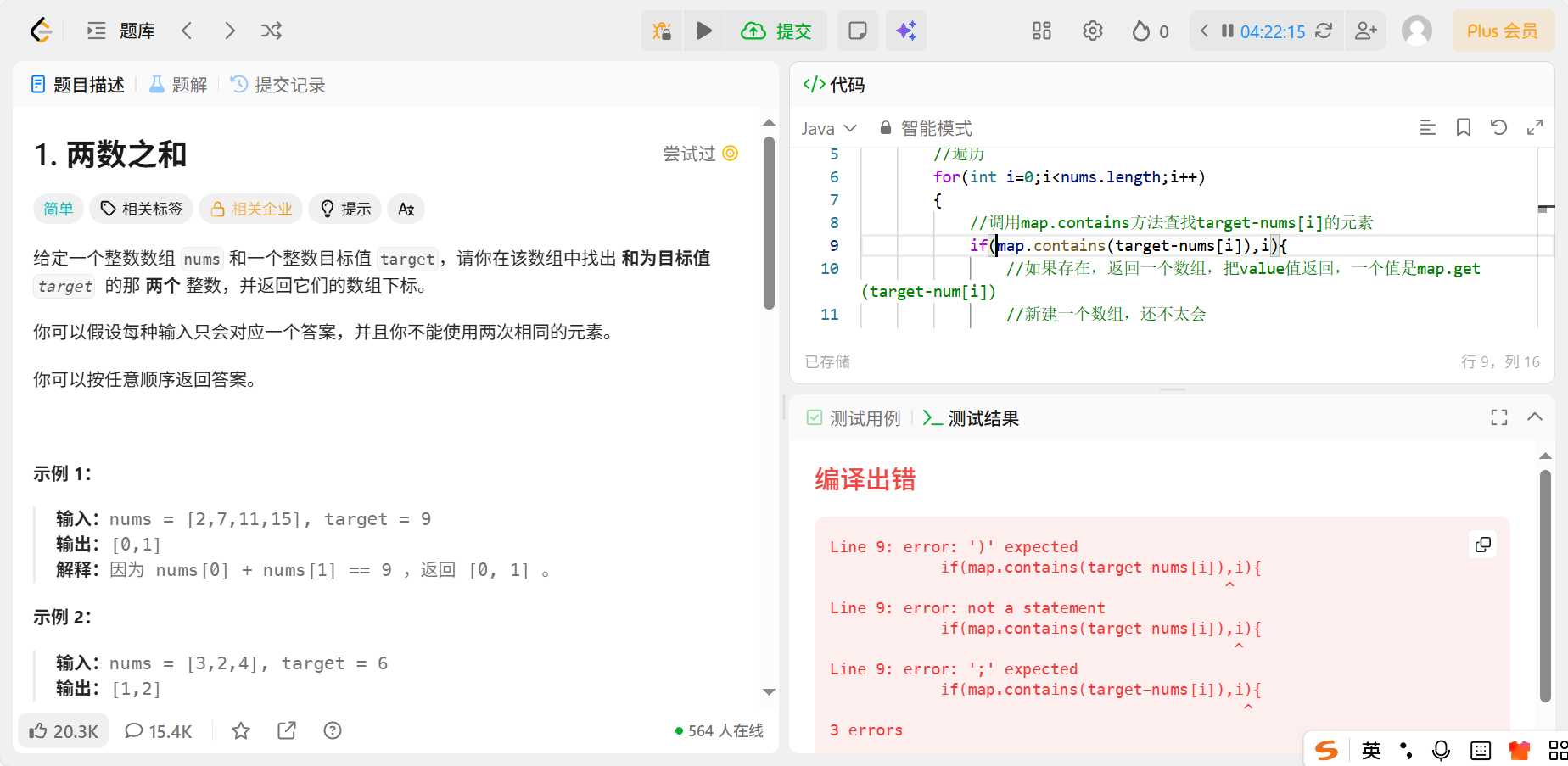Toggle 英 English input mode
The width and height of the screenshot is (1568, 766).
pyautogui.click(x=1371, y=750)
